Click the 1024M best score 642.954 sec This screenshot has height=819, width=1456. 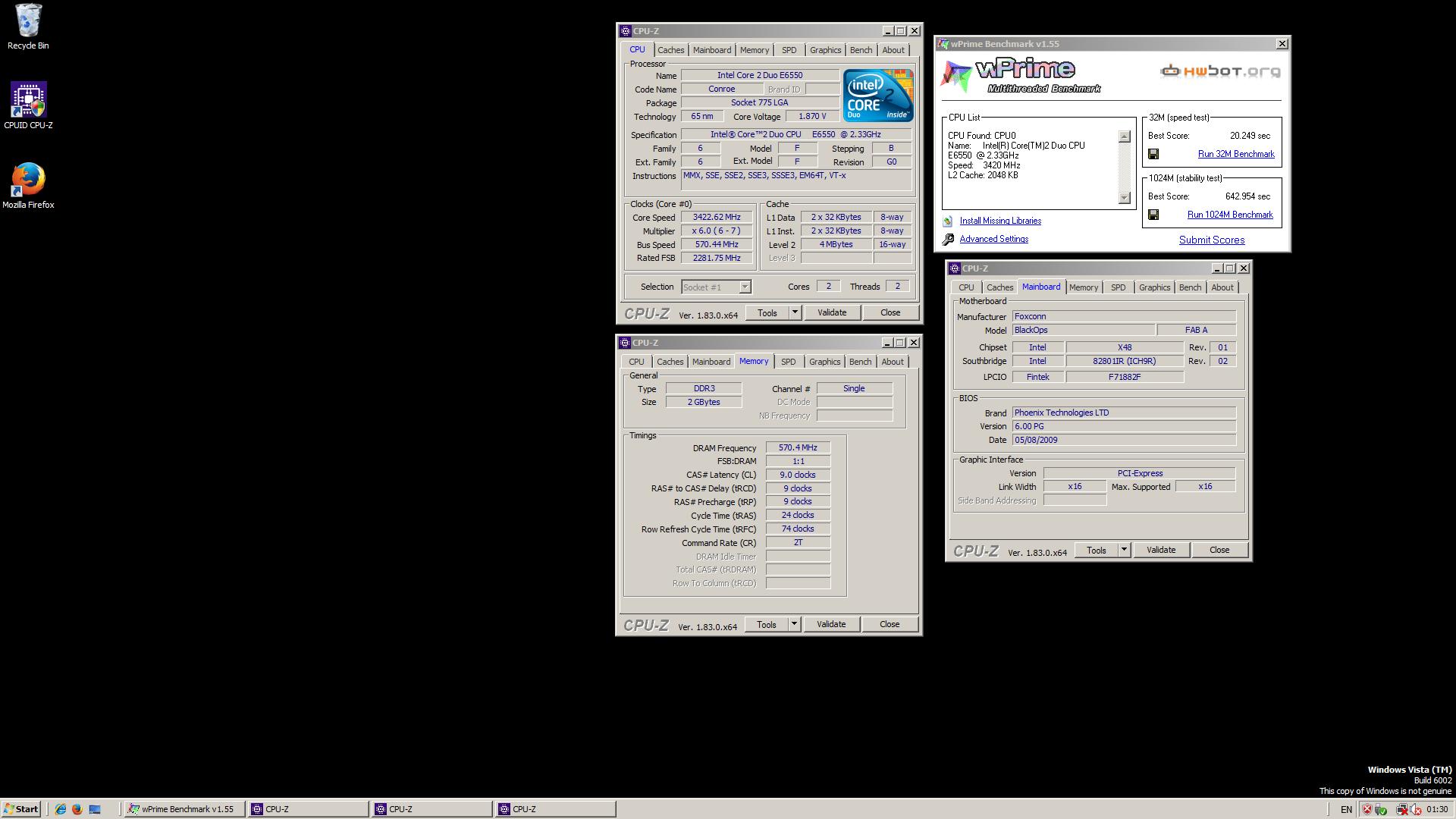click(1247, 196)
